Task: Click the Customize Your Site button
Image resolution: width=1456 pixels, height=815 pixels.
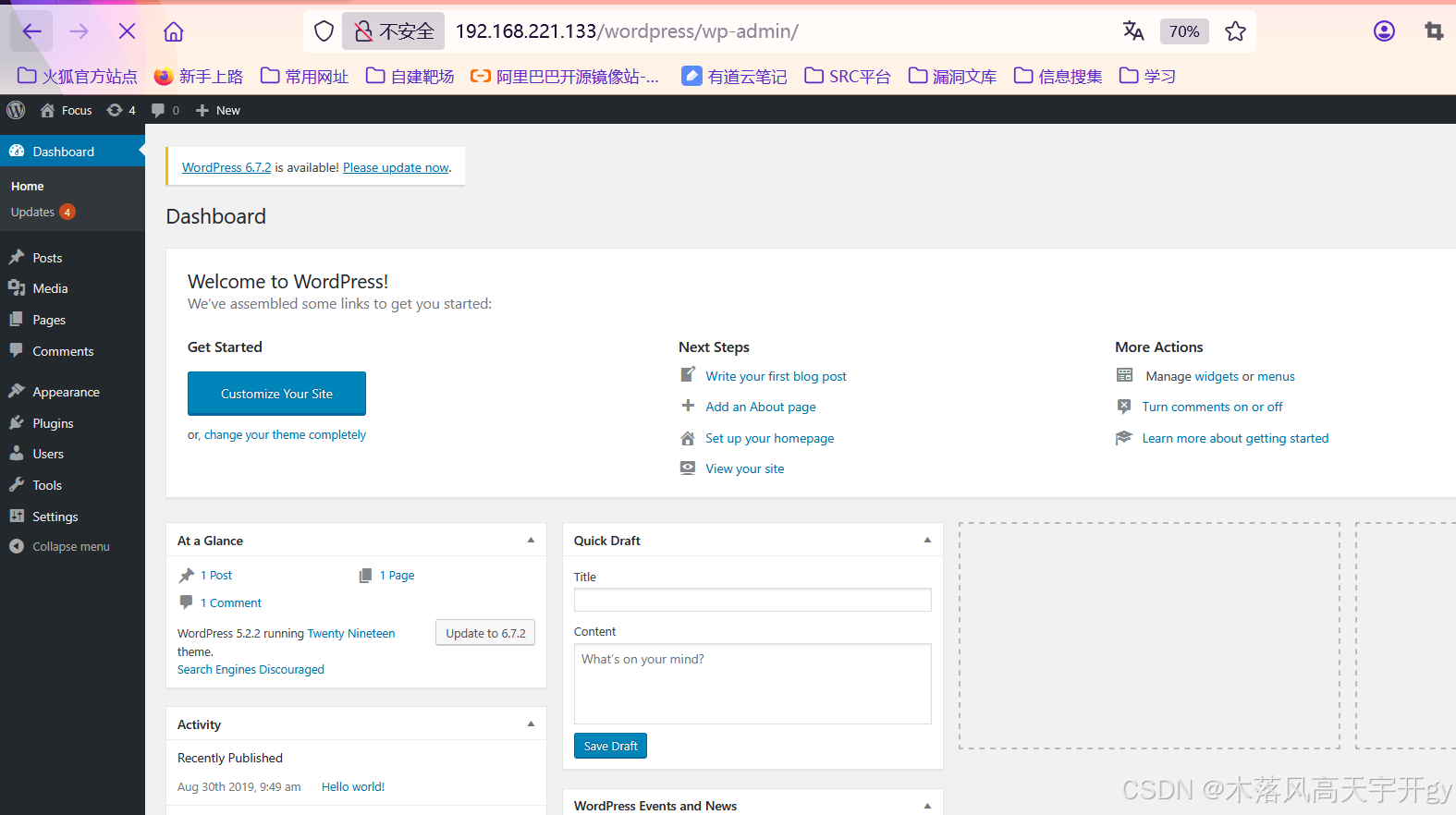Action: [276, 394]
